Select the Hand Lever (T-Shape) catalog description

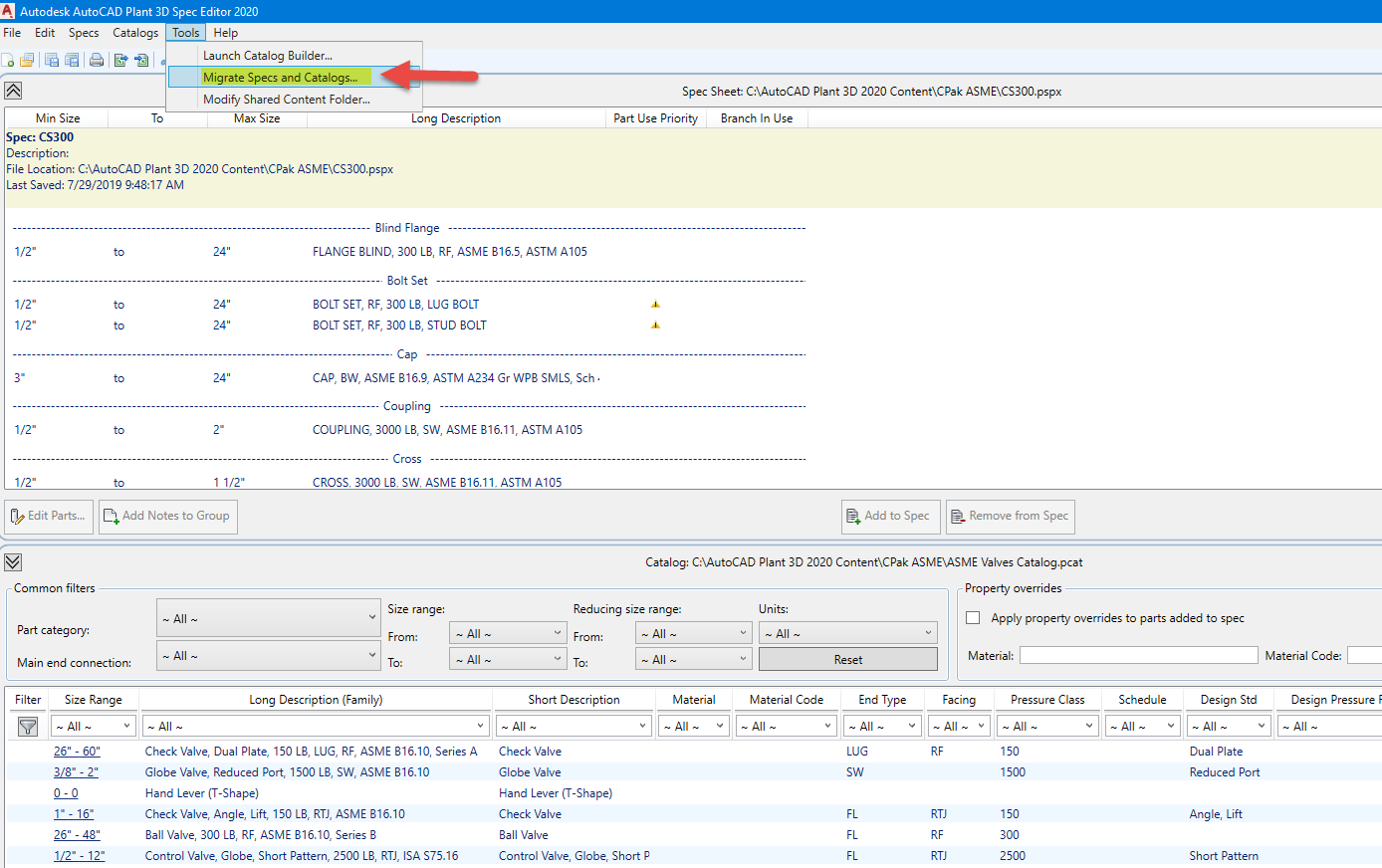click(x=202, y=793)
